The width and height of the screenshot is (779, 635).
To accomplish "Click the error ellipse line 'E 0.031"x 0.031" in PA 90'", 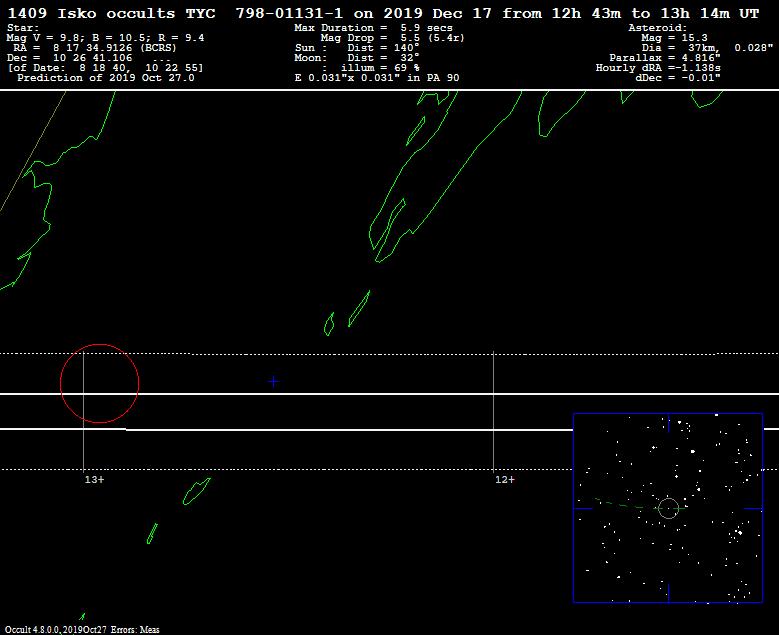I will point(377,78).
